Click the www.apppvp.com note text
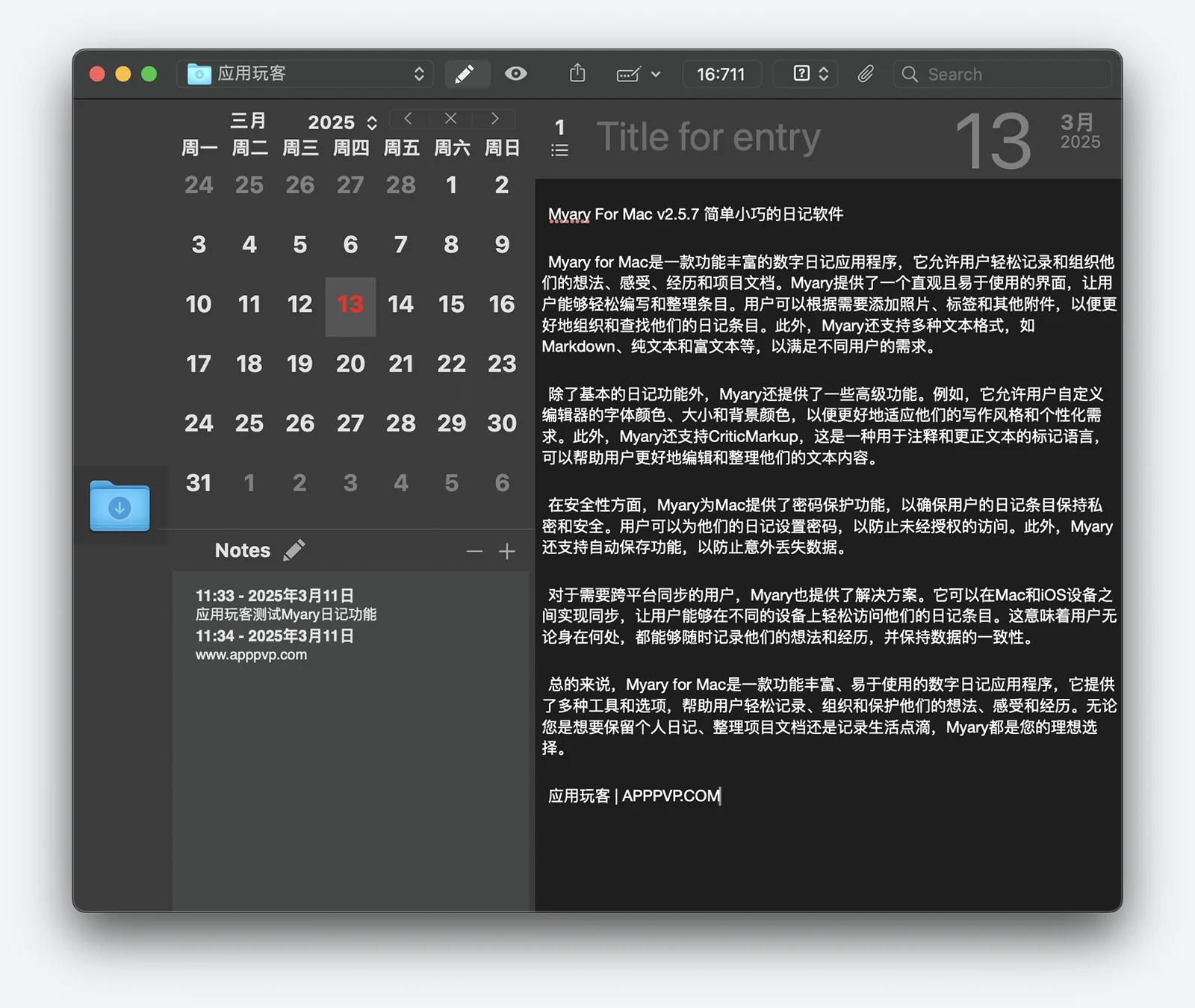This screenshot has width=1195, height=1008. pos(251,655)
